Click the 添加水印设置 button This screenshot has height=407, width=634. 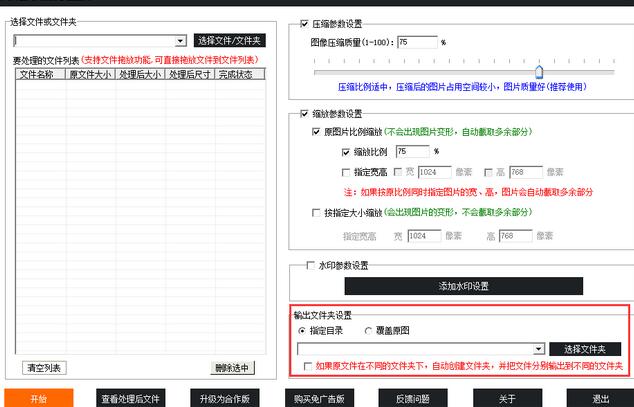(464, 286)
